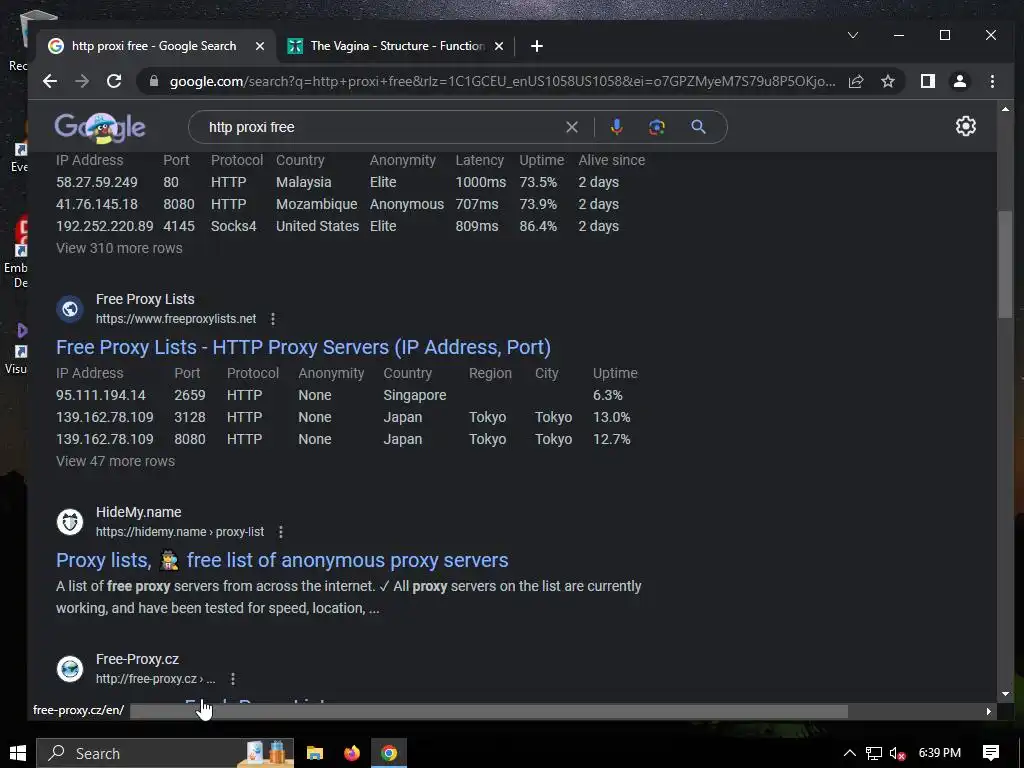Viewport: 1024px width, 768px height.
Task: Click IP address 41.76.145.18
Action: click(x=97, y=204)
